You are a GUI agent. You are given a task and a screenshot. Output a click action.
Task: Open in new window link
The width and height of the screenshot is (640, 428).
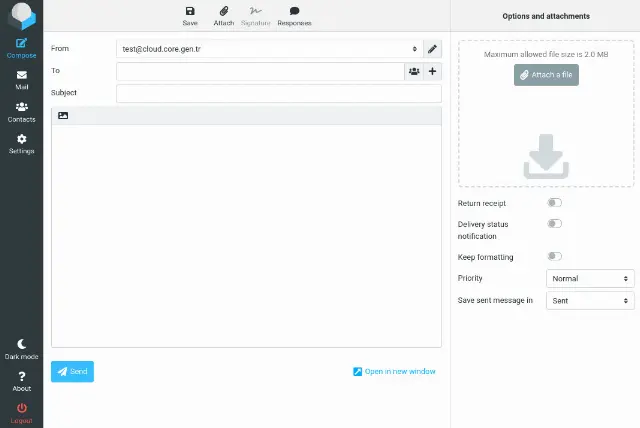pyautogui.click(x=394, y=371)
